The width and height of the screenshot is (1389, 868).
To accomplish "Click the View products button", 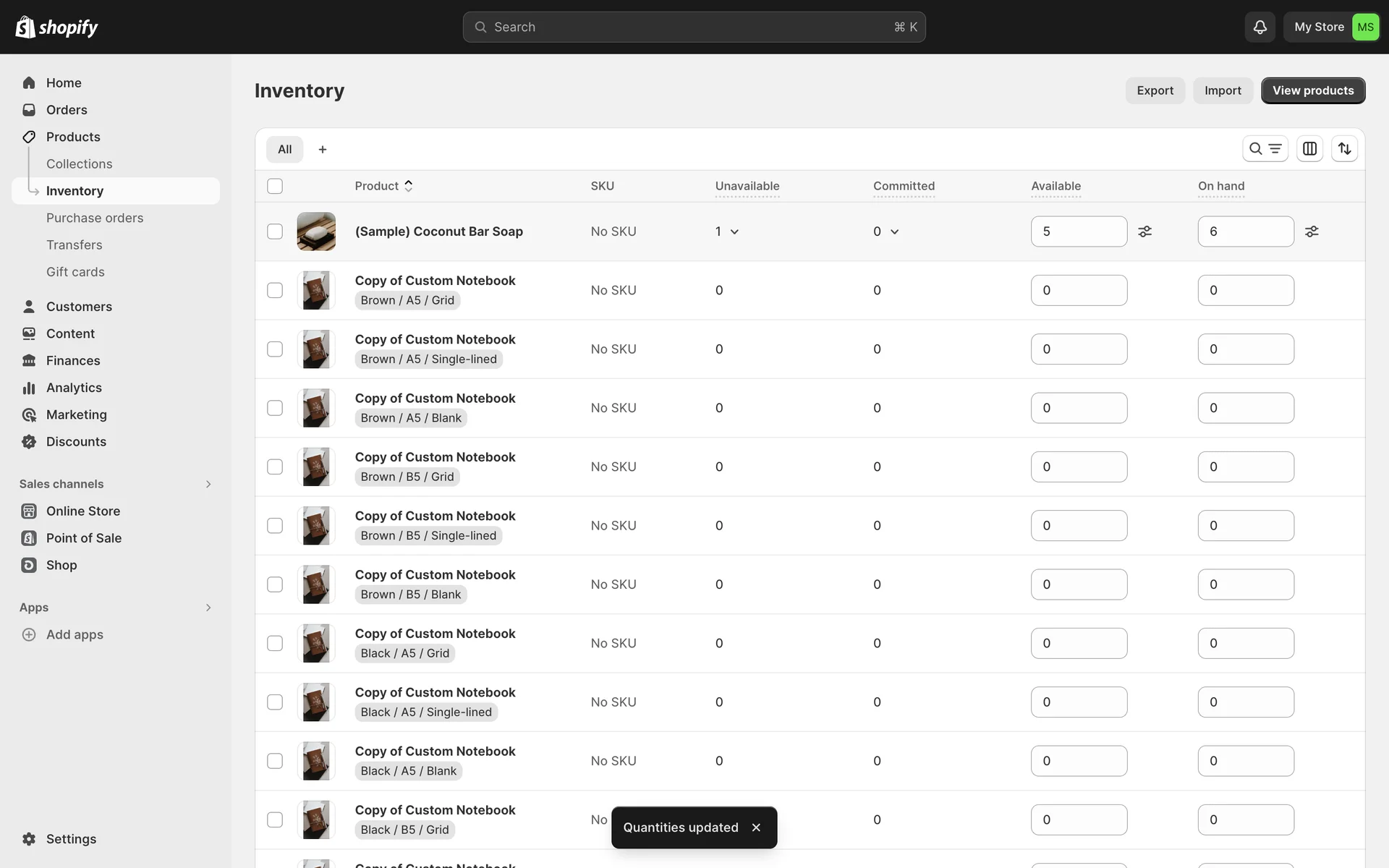I will point(1312,90).
